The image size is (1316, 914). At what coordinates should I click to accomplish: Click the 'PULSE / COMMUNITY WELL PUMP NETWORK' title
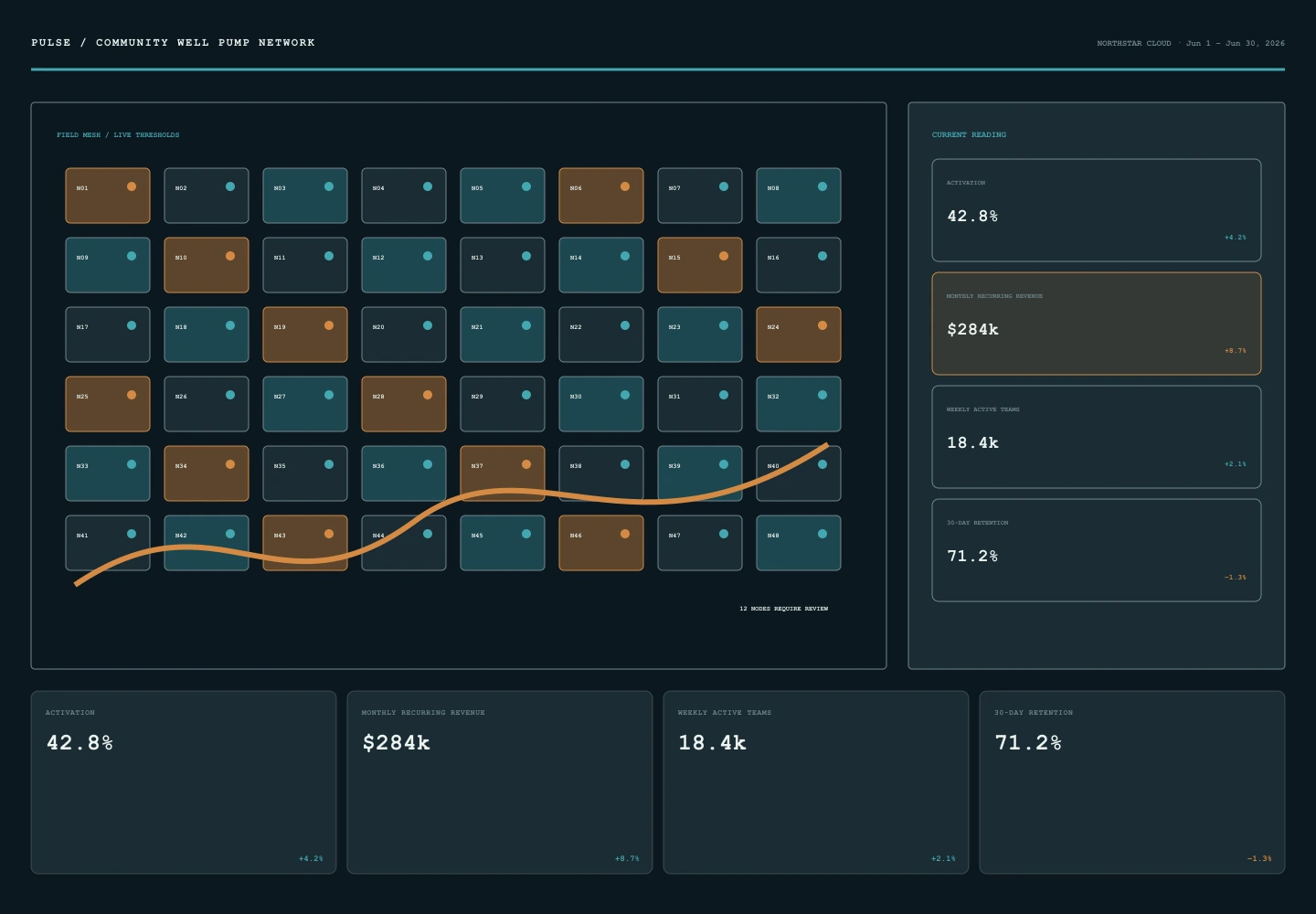point(173,43)
